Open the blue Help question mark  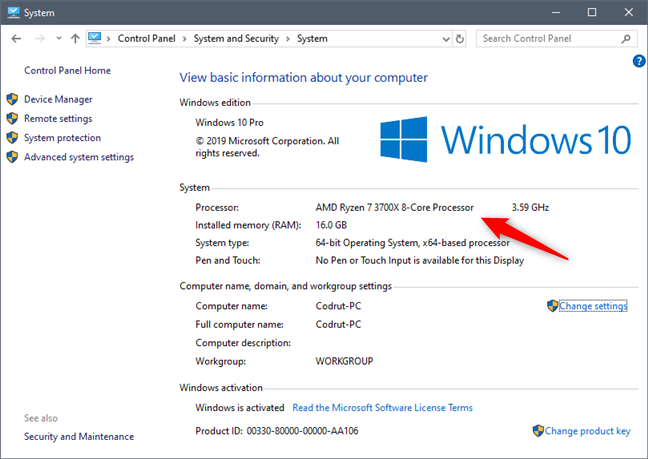coord(639,61)
